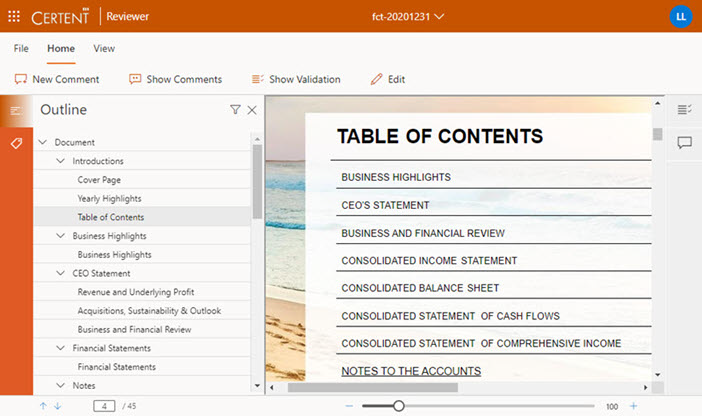The height and width of the screenshot is (416, 702).
Task: Collapse the Financial Statements section chevron
Action: 60,348
